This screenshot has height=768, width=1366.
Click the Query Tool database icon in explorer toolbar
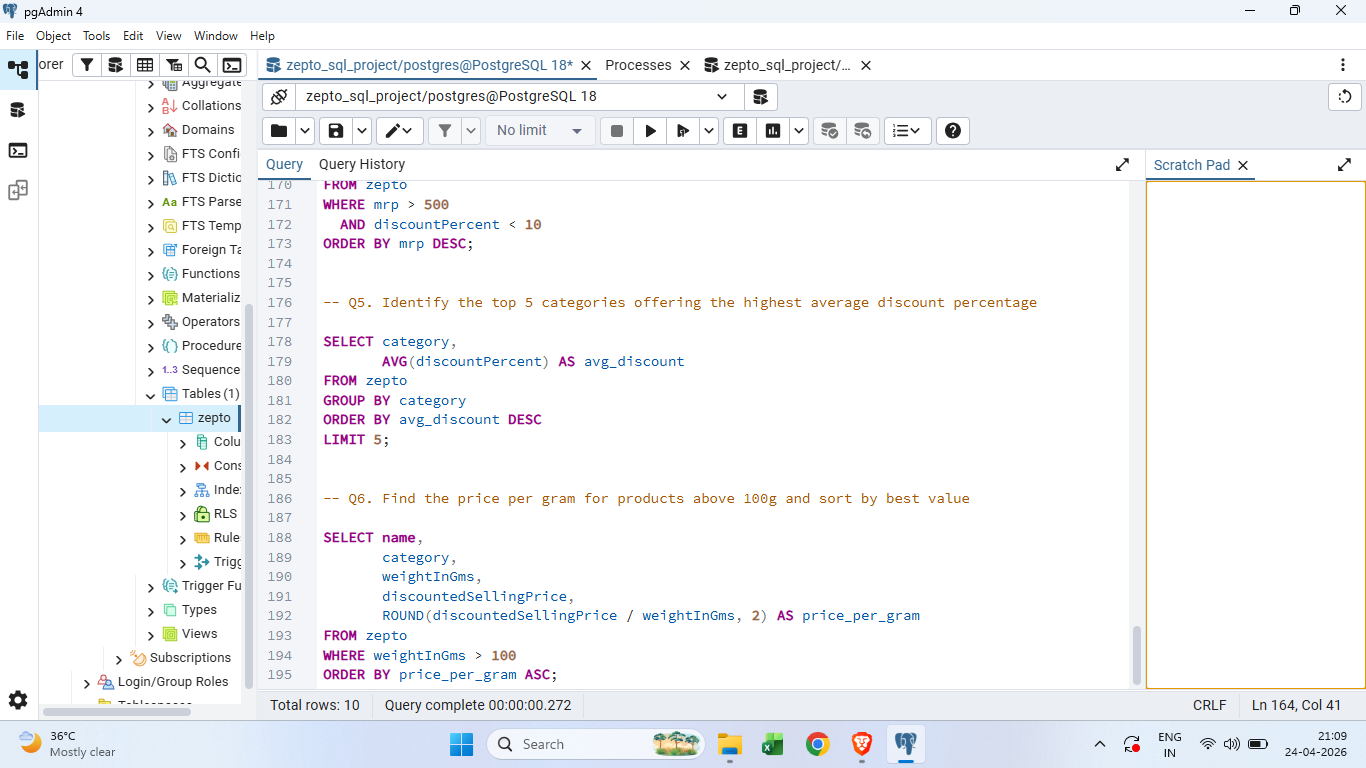(x=116, y=65)
